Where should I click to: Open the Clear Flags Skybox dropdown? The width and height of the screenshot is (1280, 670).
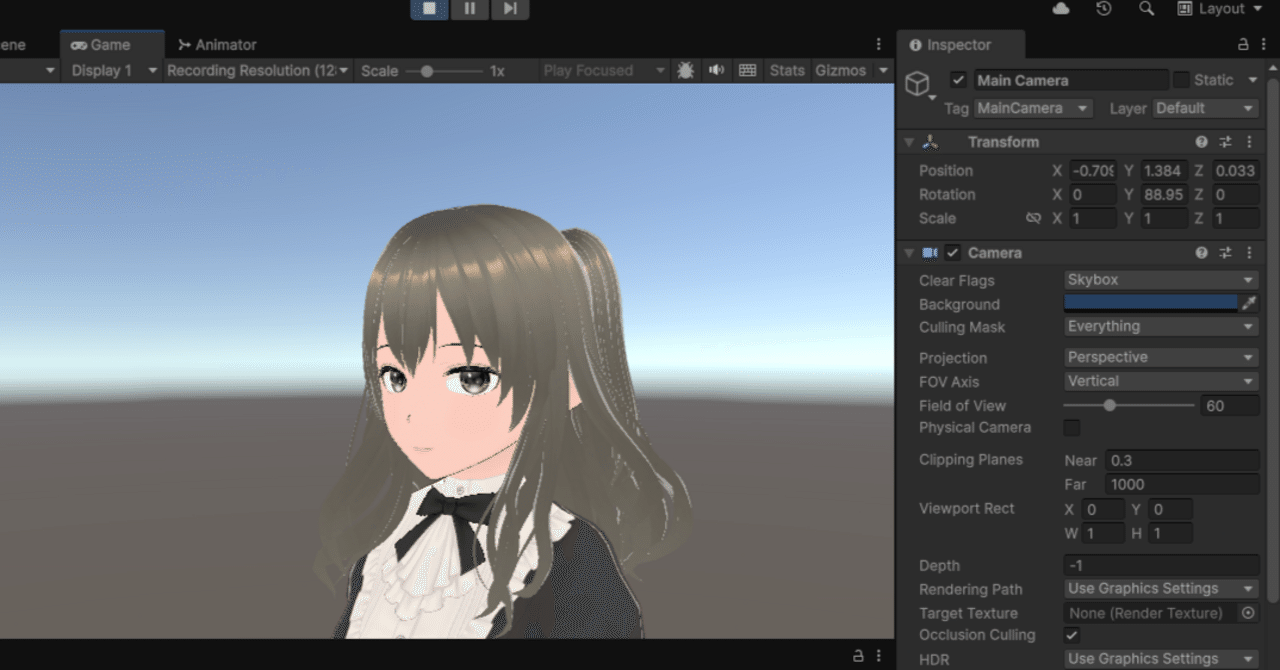1160,280
